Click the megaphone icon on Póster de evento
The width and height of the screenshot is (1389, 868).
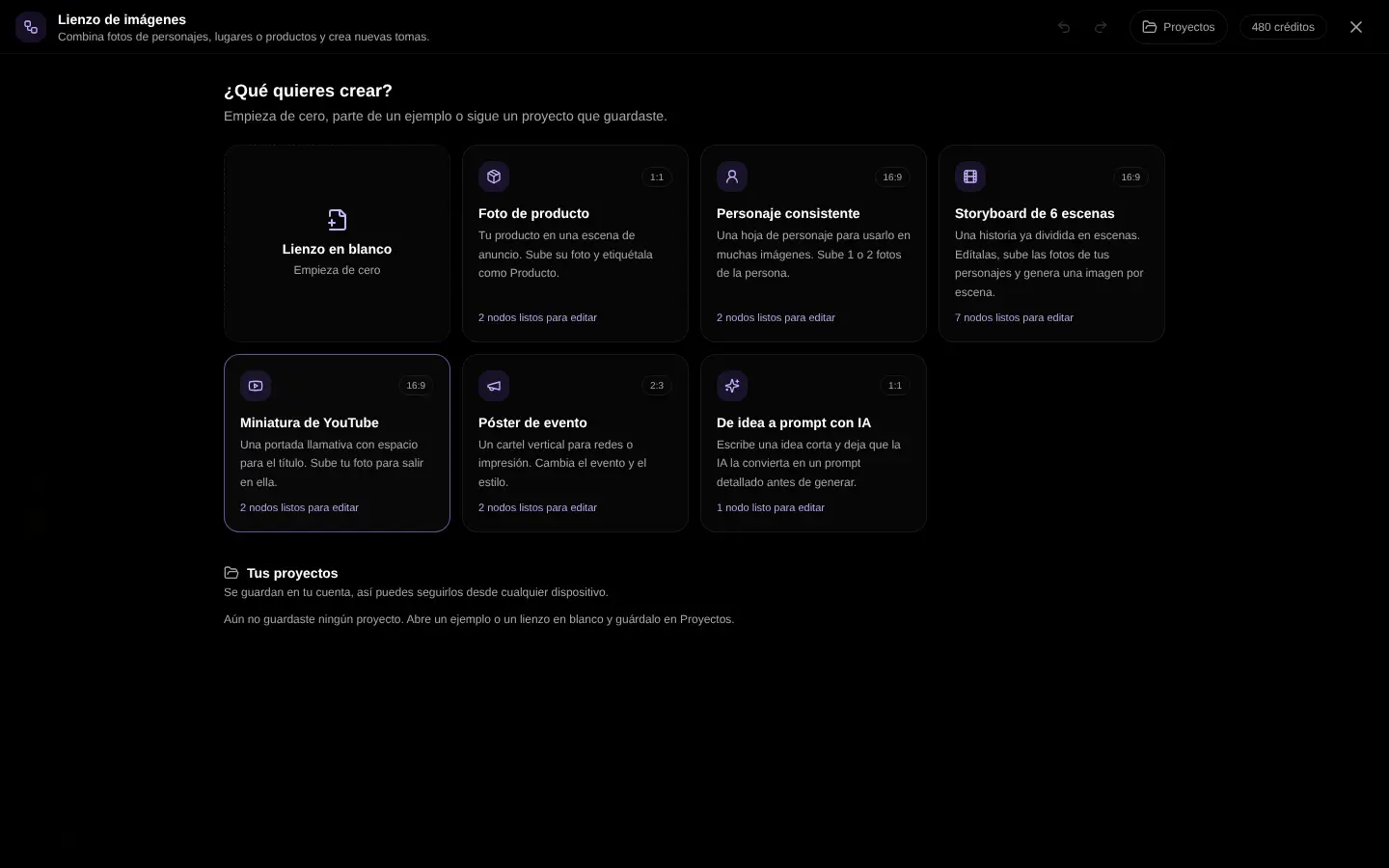[494, 386]
